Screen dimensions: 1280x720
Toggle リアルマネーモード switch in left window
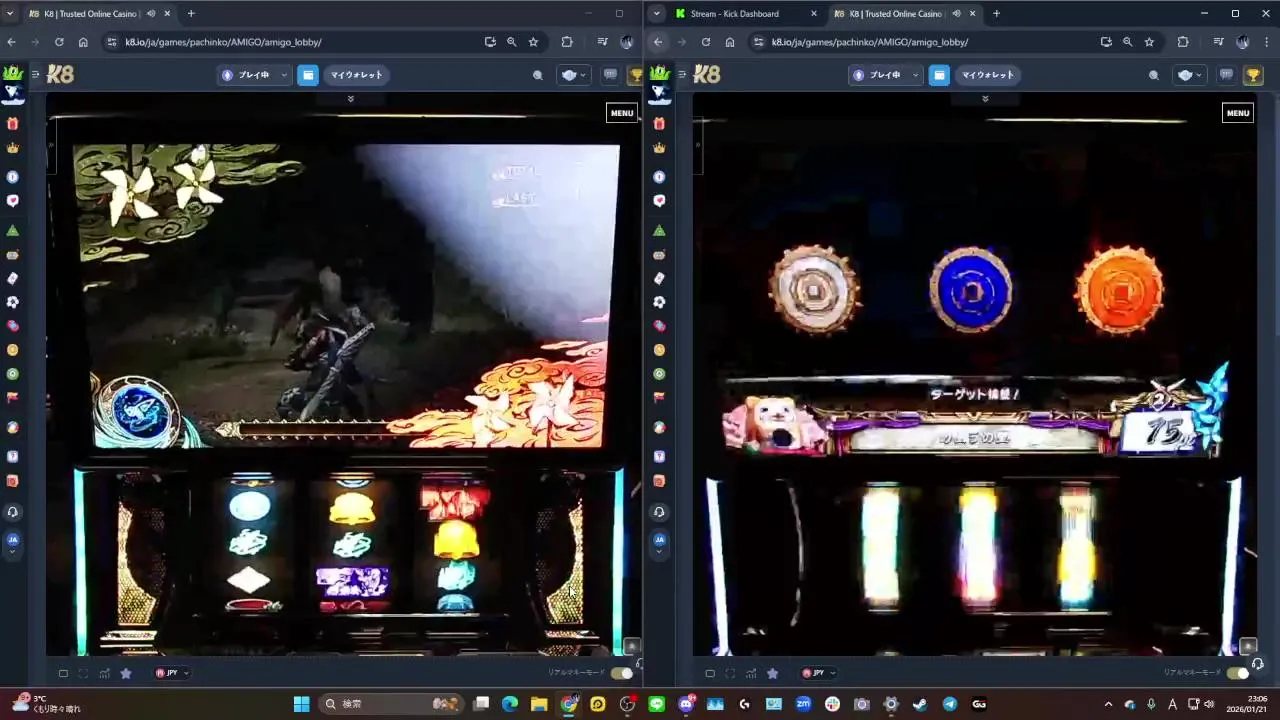point(622,673)
